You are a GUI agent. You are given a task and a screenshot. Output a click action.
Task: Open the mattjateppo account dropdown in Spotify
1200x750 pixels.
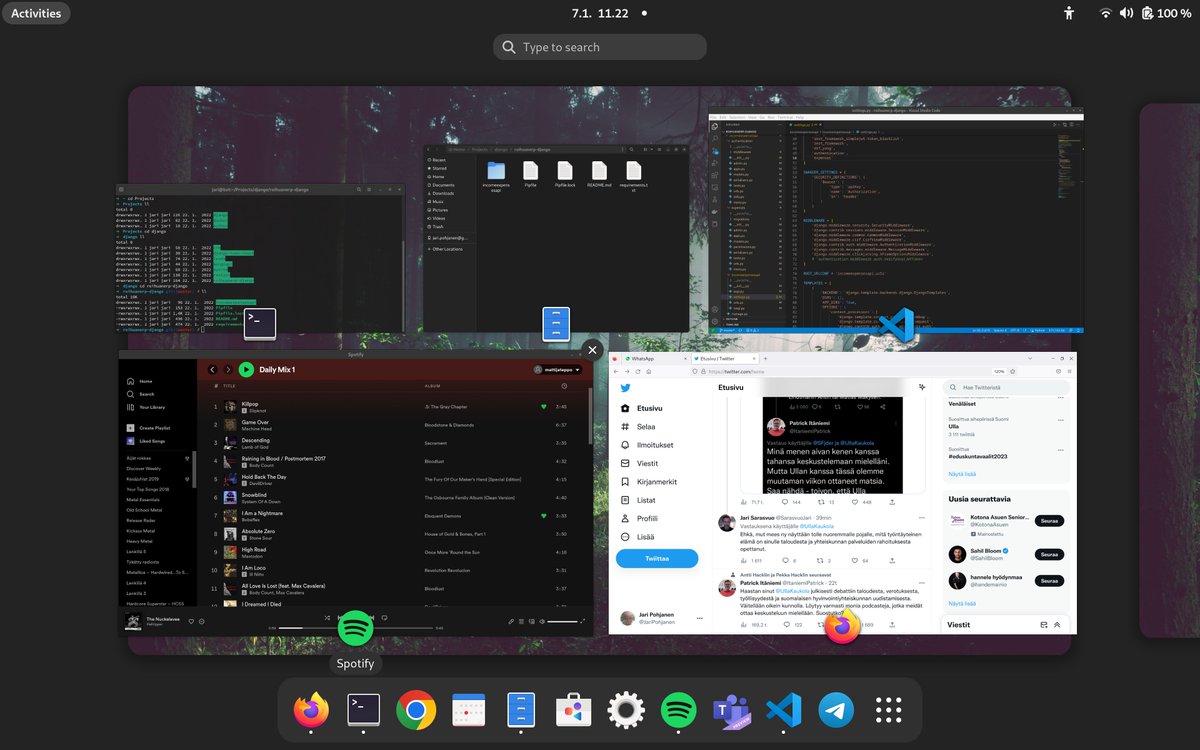pyautogui.click(x=560, y=369)
